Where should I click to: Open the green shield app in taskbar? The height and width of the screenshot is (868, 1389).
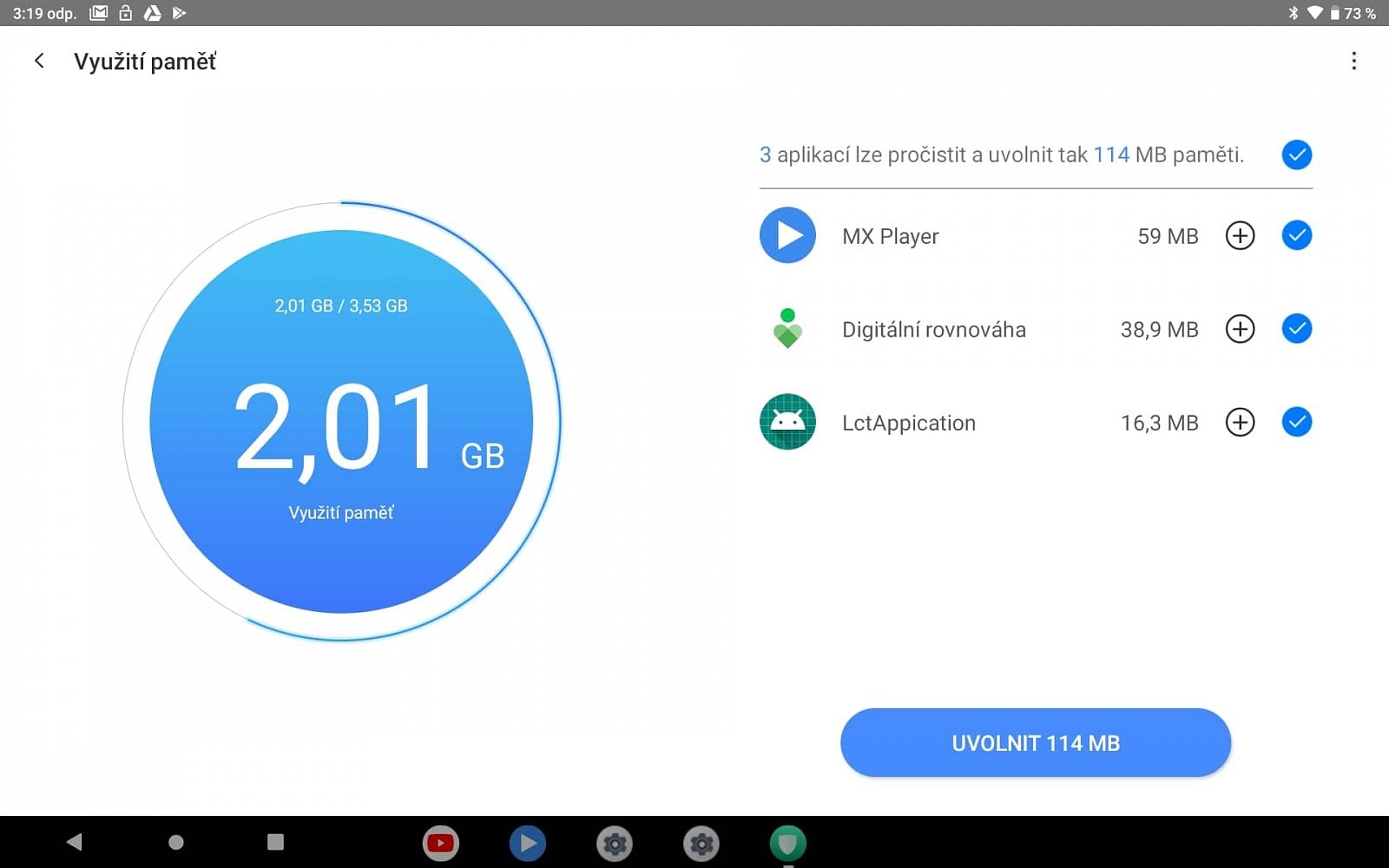click(788, 843)
